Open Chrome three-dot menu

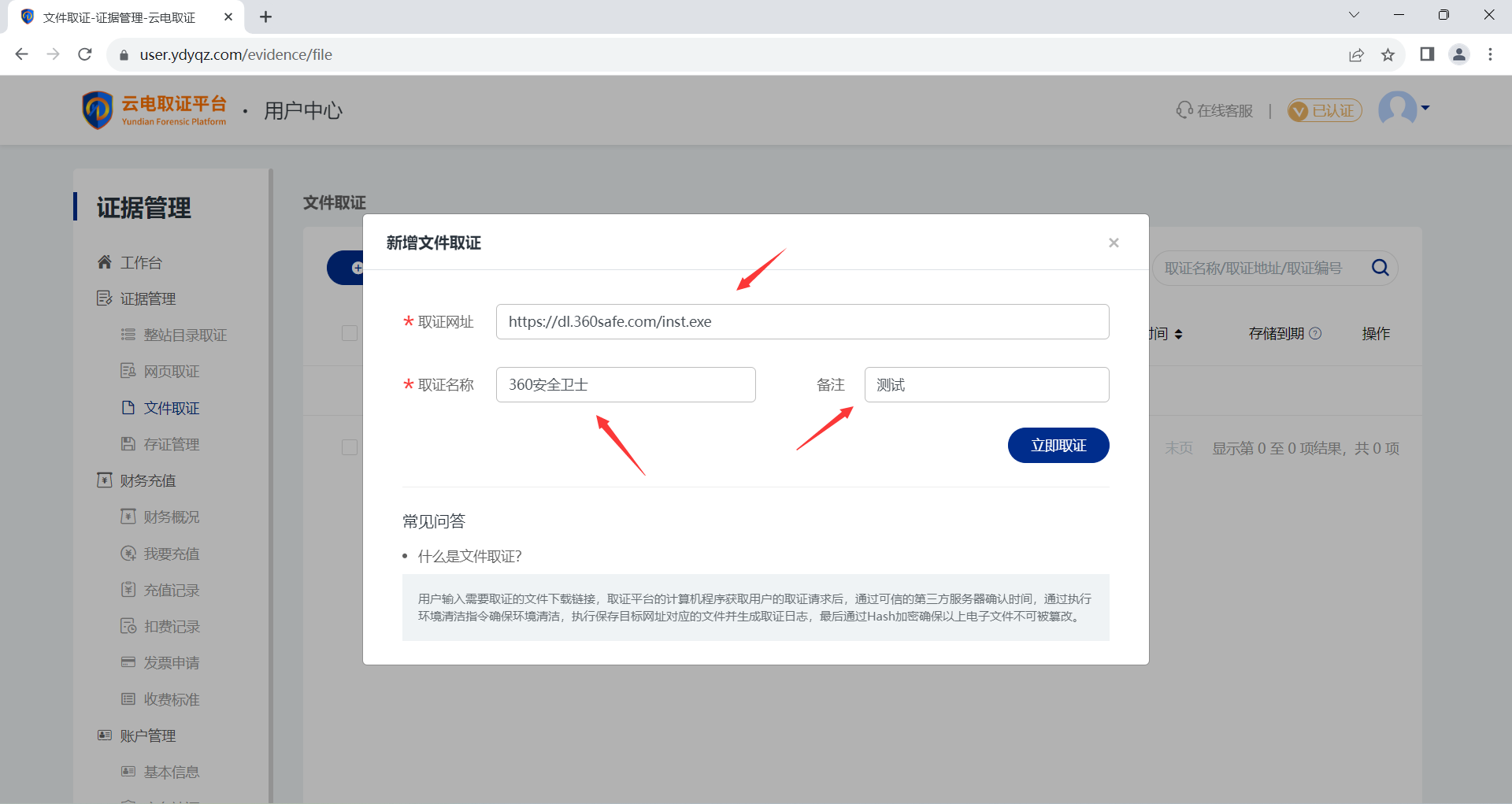click(x=1490, y=54)
